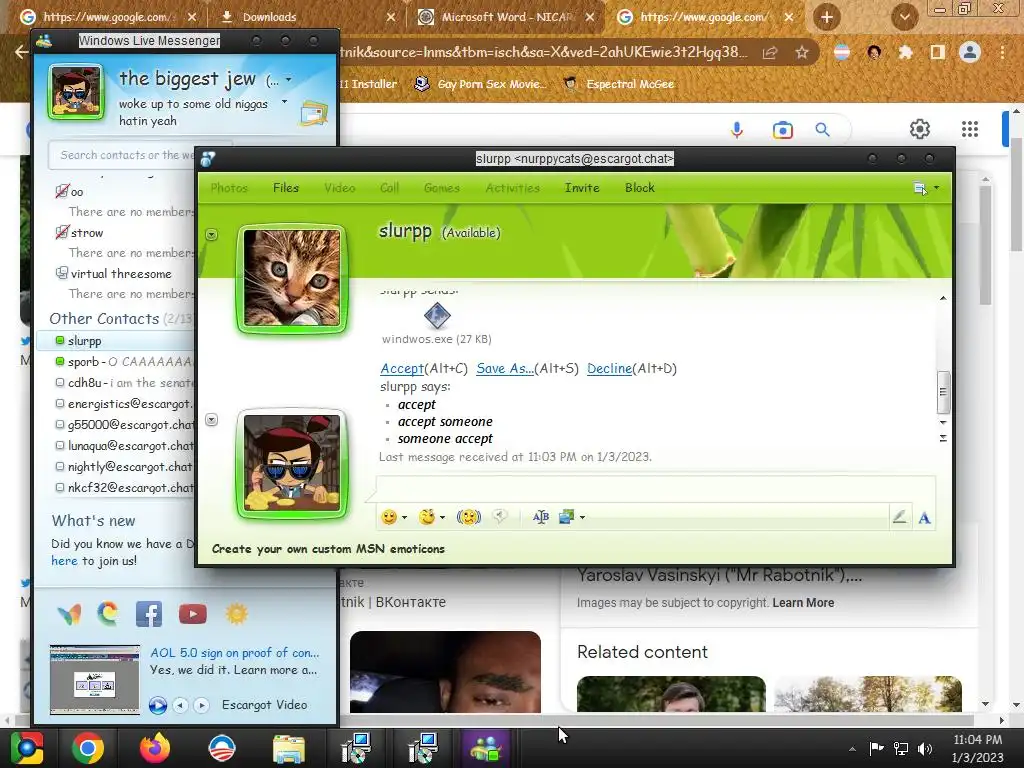Open the emoticon picker in the chat toolbar
The height and width of the screenshot is (768, 1024).
click(389, 517)
